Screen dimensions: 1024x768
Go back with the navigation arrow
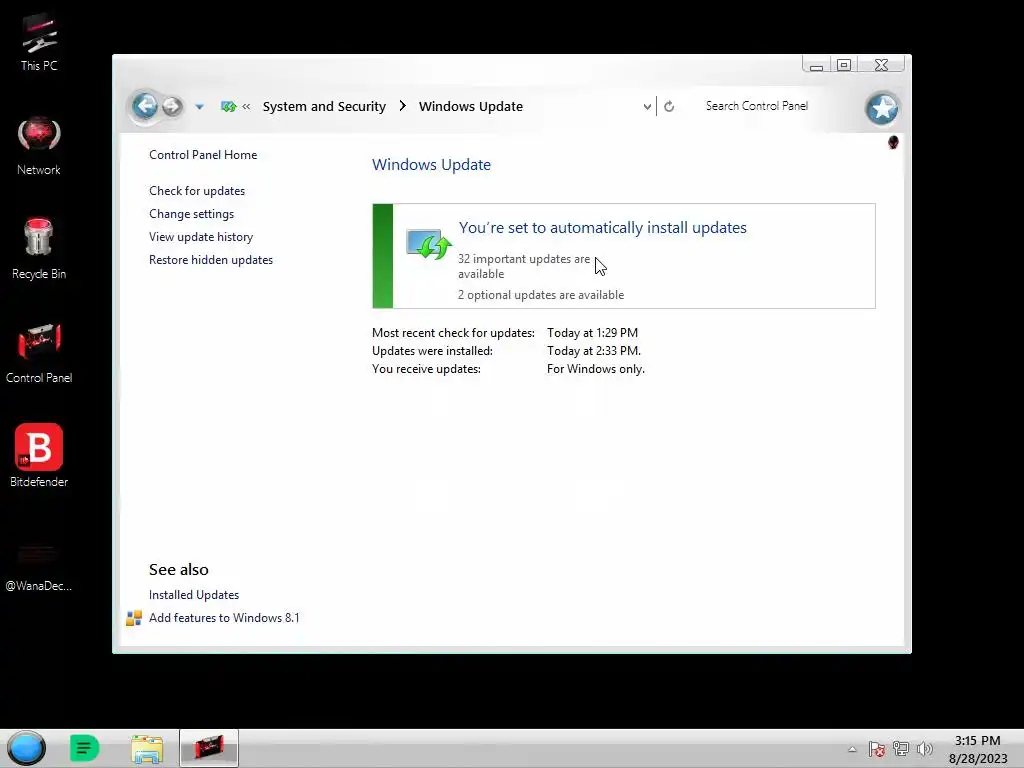tap(144, 106)
